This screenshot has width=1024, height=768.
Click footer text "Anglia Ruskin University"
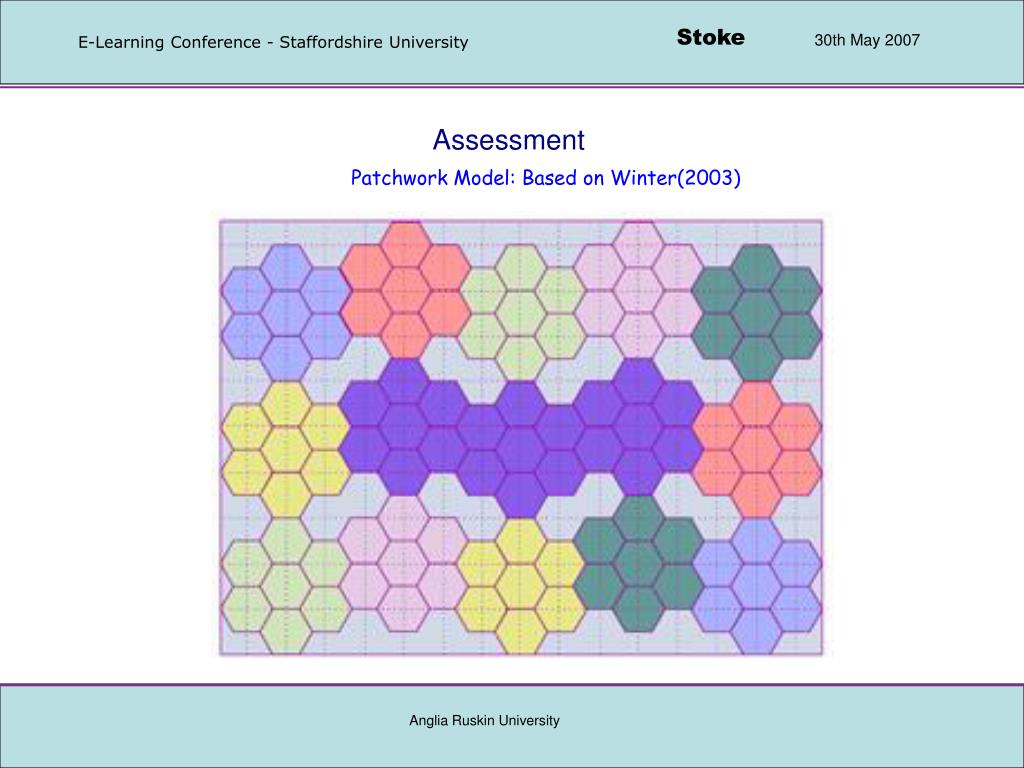[484, 720]
